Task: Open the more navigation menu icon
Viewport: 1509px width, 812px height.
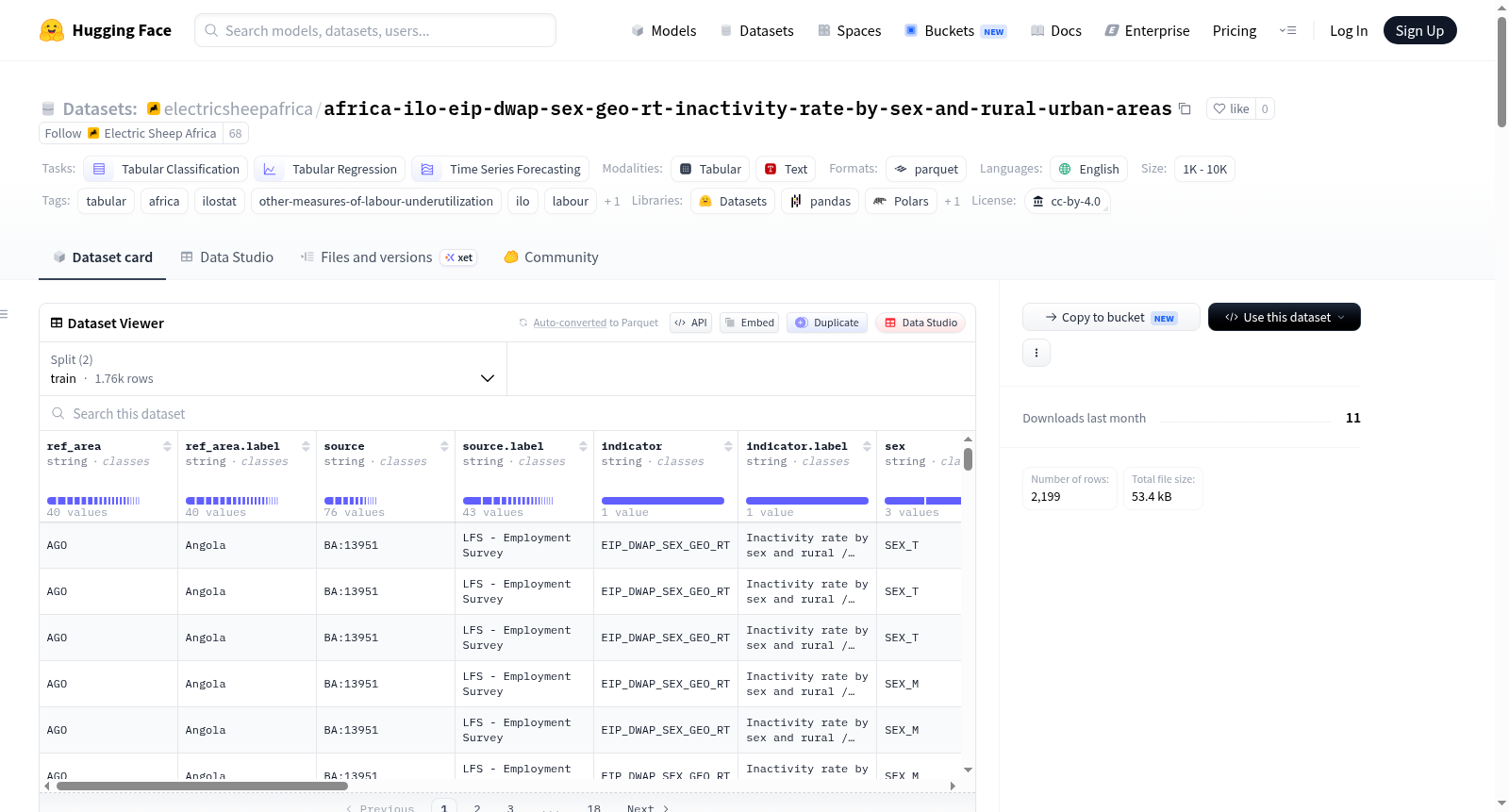Action: [1287, 30]
